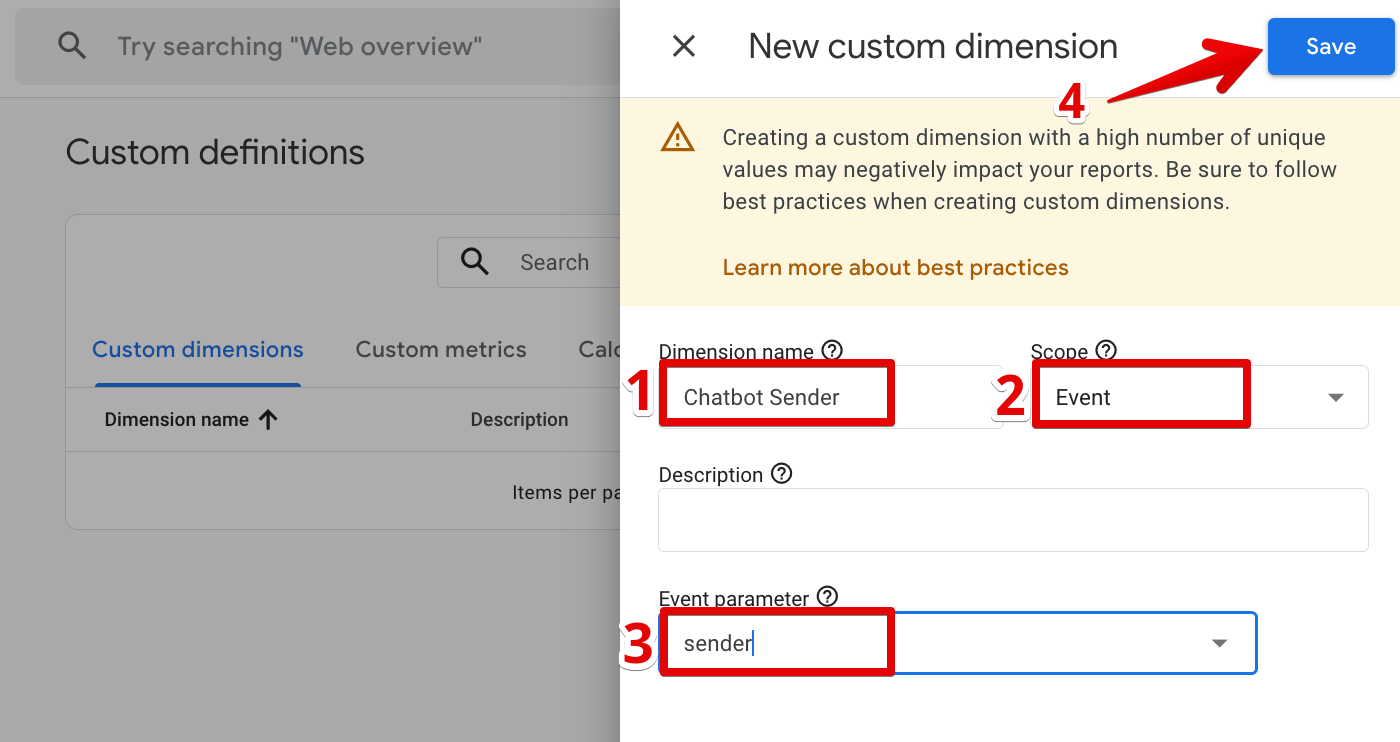
Task: Click the Try searching Web overview box
Action: click(x=300, y=46)
